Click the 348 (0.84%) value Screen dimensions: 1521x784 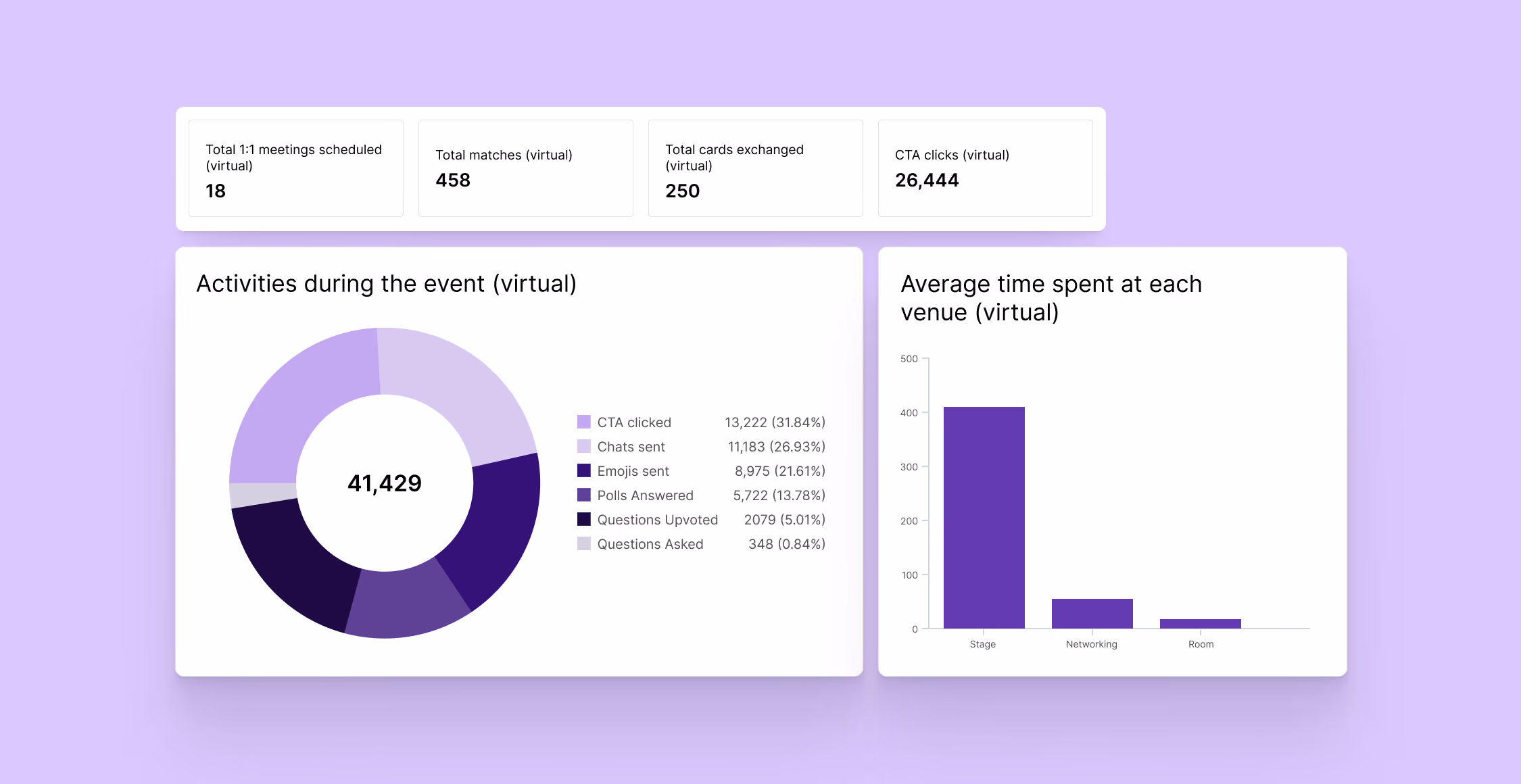787,544
